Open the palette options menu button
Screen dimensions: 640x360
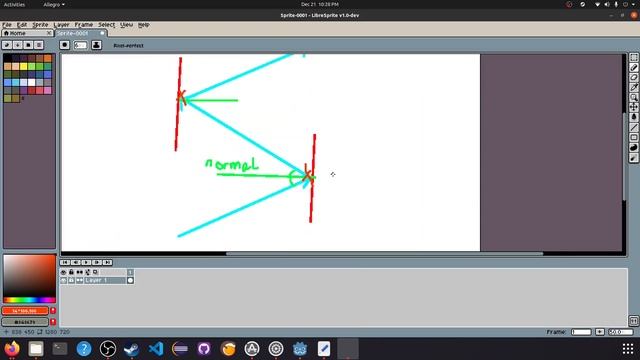(39, 45)
